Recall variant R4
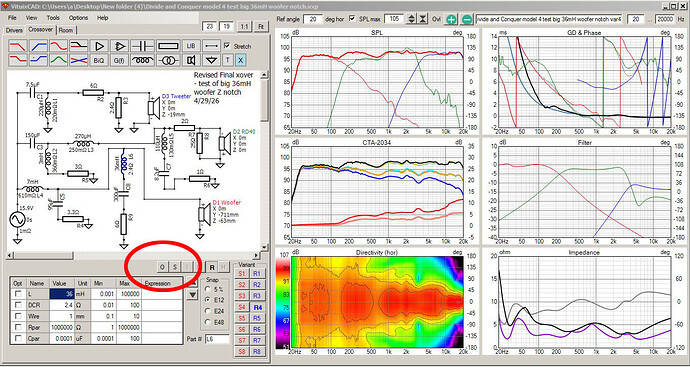Viewport: 690px width, 367px height. [x=257, y=307]
